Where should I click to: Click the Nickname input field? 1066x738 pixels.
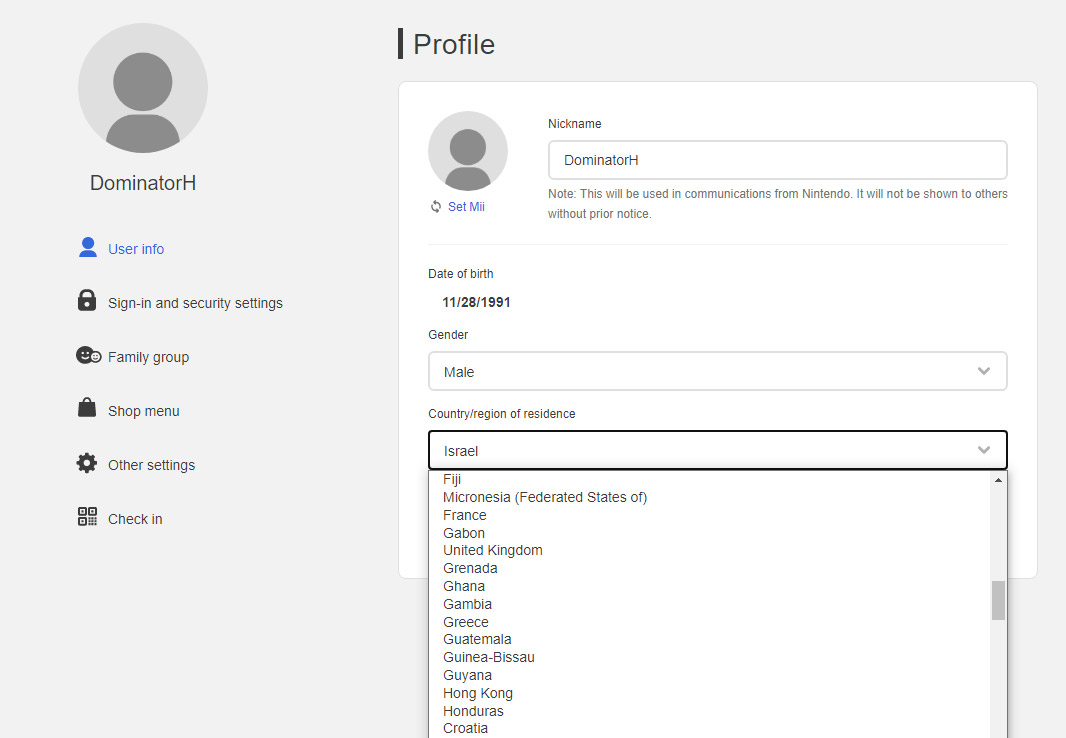(777, 160)
